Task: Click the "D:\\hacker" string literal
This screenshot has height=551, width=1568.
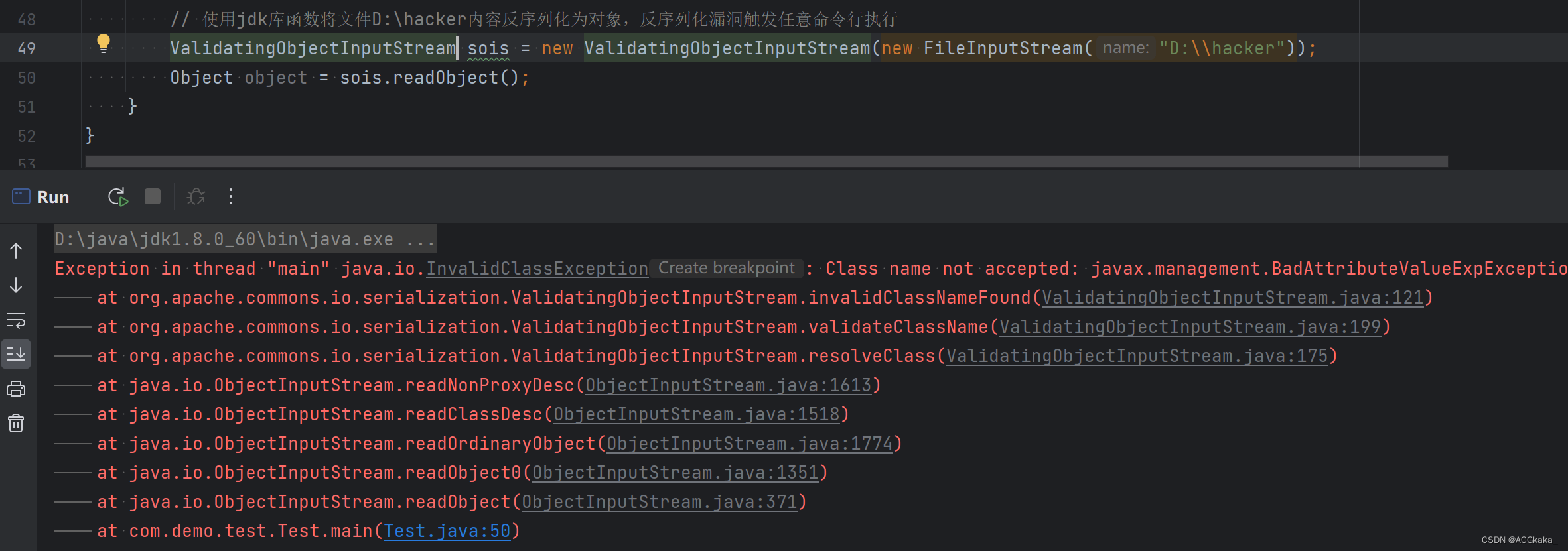Action: (1222, 48)
